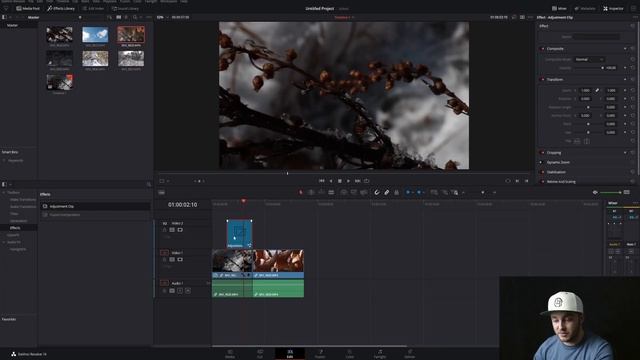The height and width of the screenshot is (360, 640).
Task: Open the Media Pool panel button
Action: pyautogui.click(x=28, y=8)
